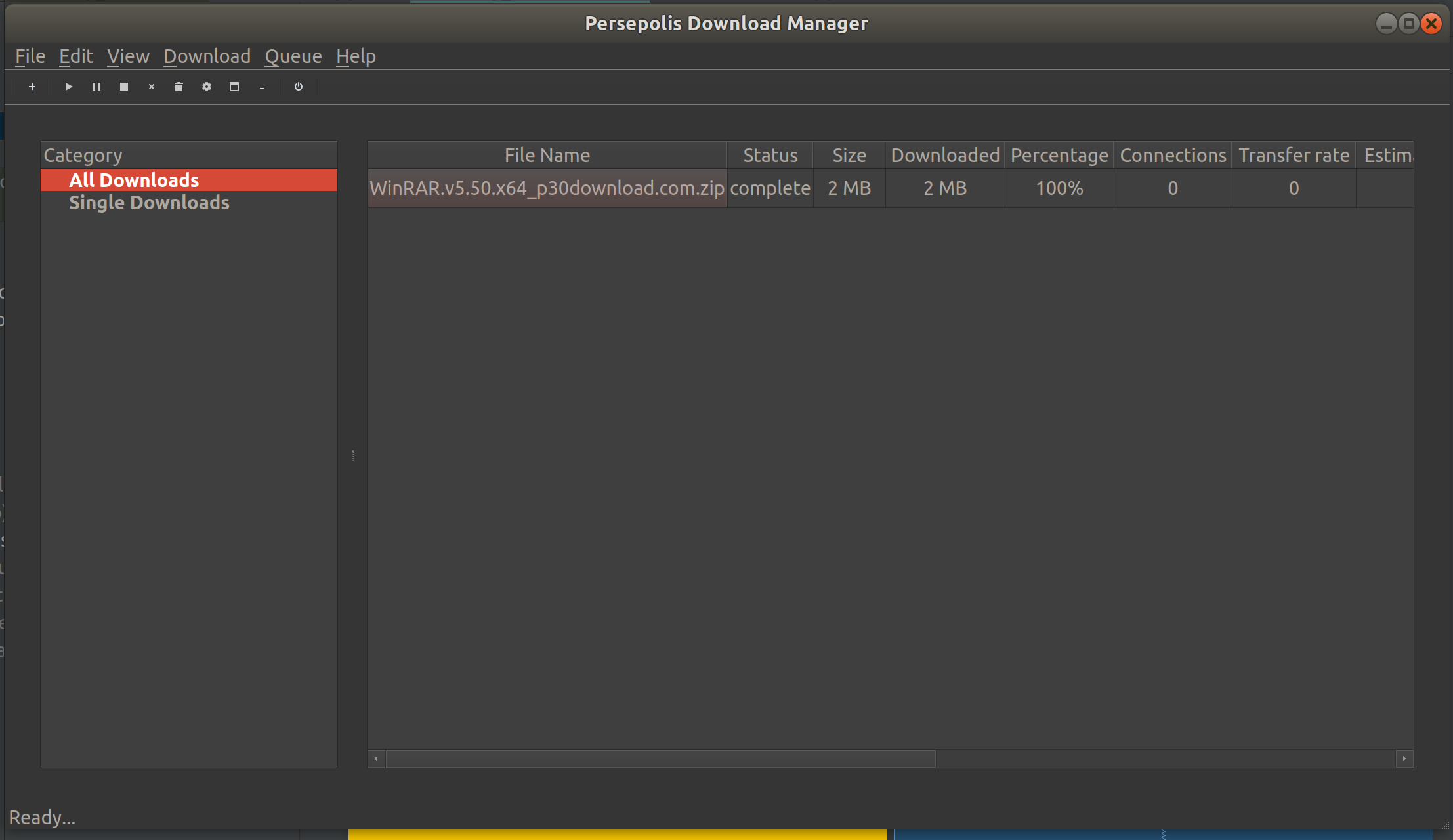Click the Connections column header
1453x840 pixels.
click(1173, 156)
